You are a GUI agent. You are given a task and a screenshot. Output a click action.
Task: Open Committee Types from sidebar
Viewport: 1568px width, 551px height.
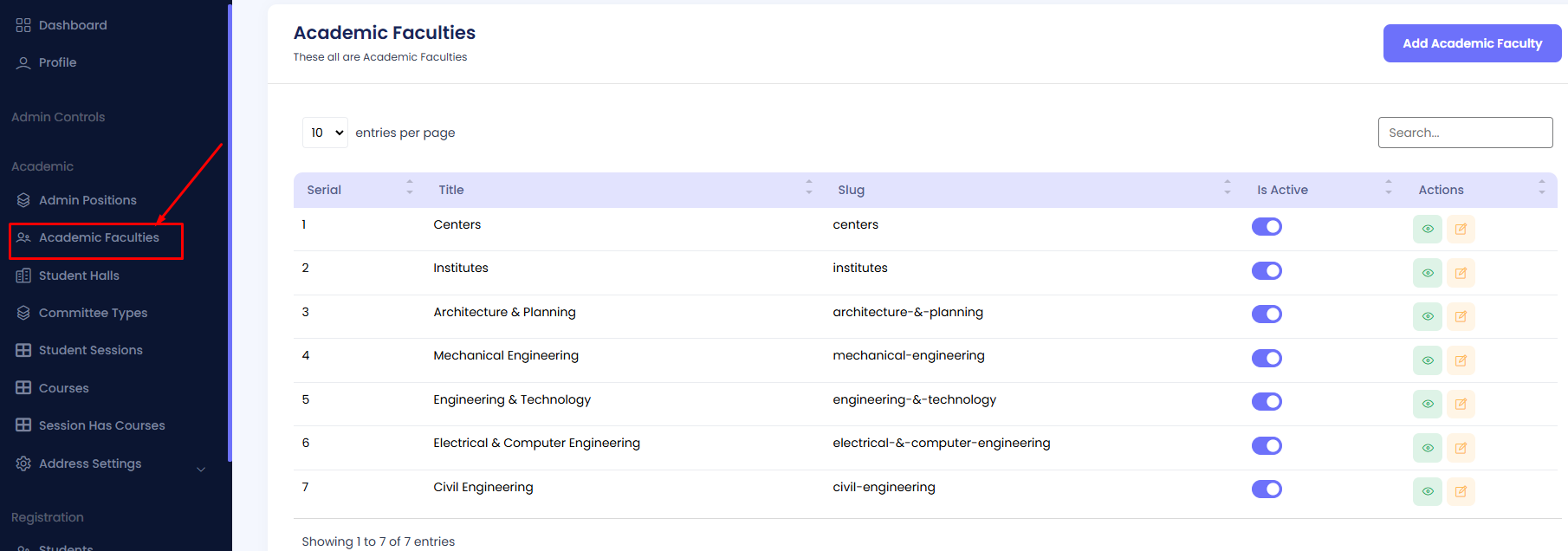[x=93, y=313]
